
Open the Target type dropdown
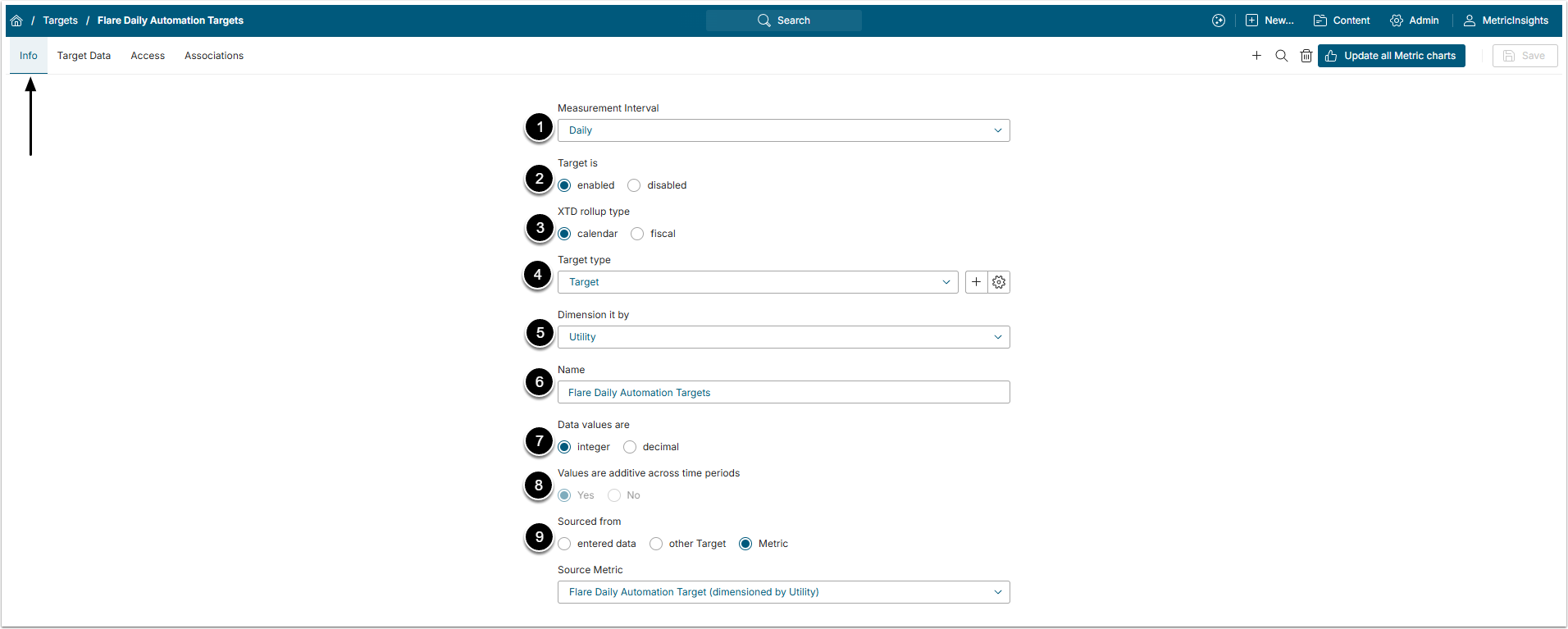pos(758,282)
